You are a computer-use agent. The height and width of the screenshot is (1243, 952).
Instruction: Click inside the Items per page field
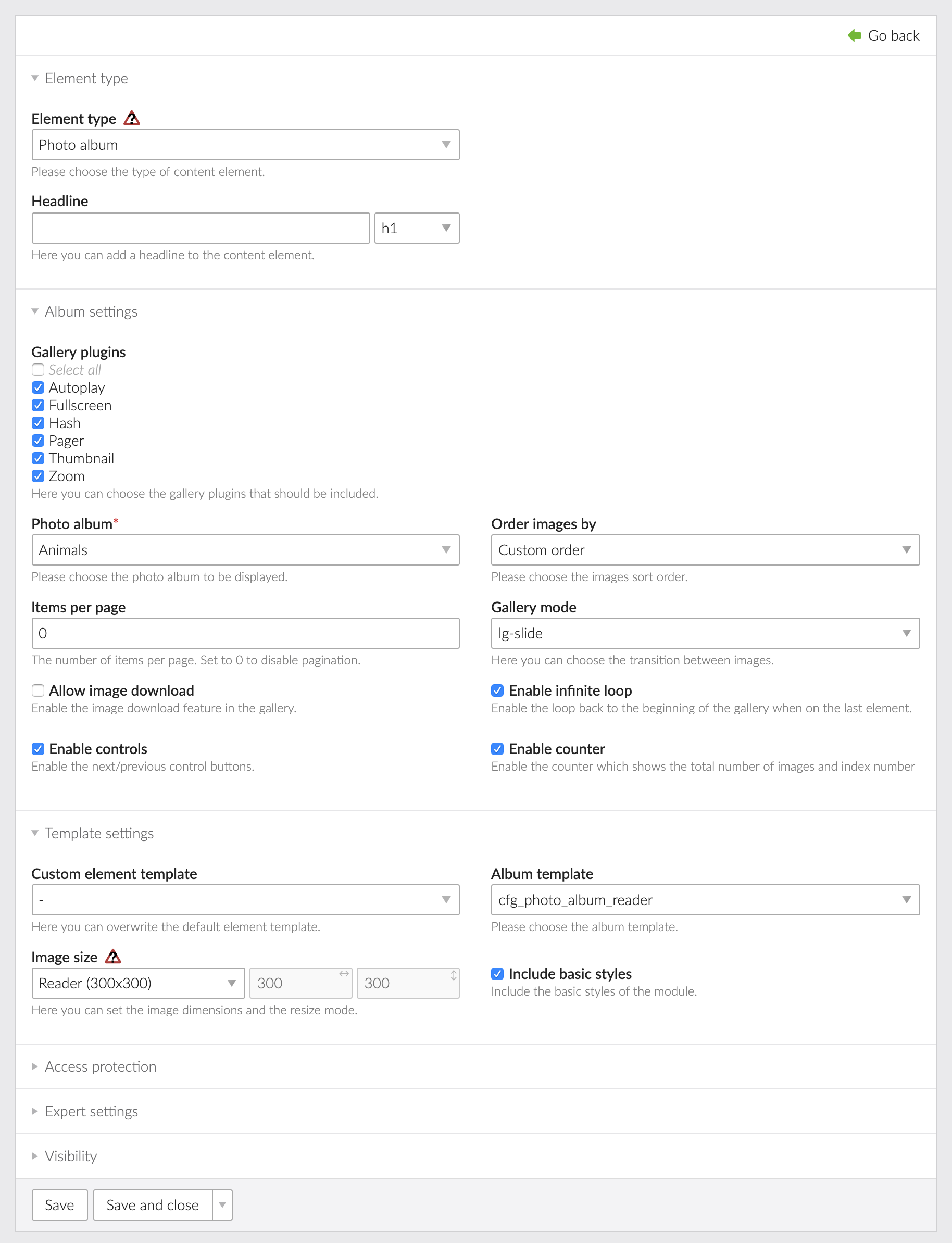tap(244, 633)
